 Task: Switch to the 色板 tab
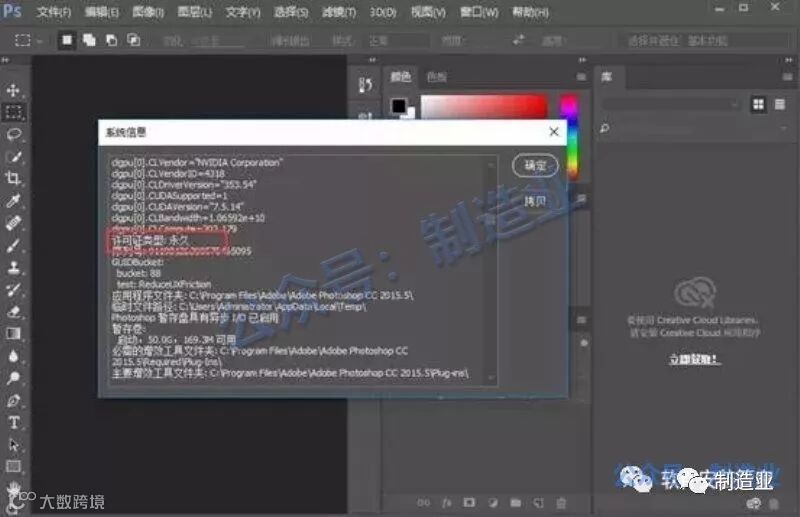tap(437, 77)
